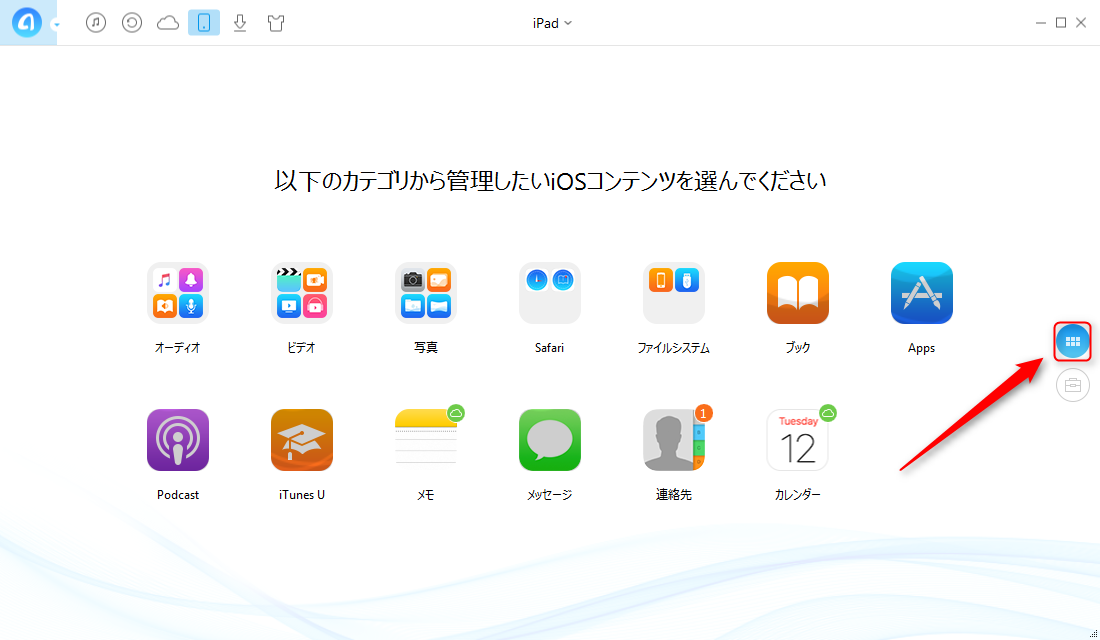The image size is (1100, 640).
Task: Open the download toolbar icon
Action: click(x=240, y=22)
